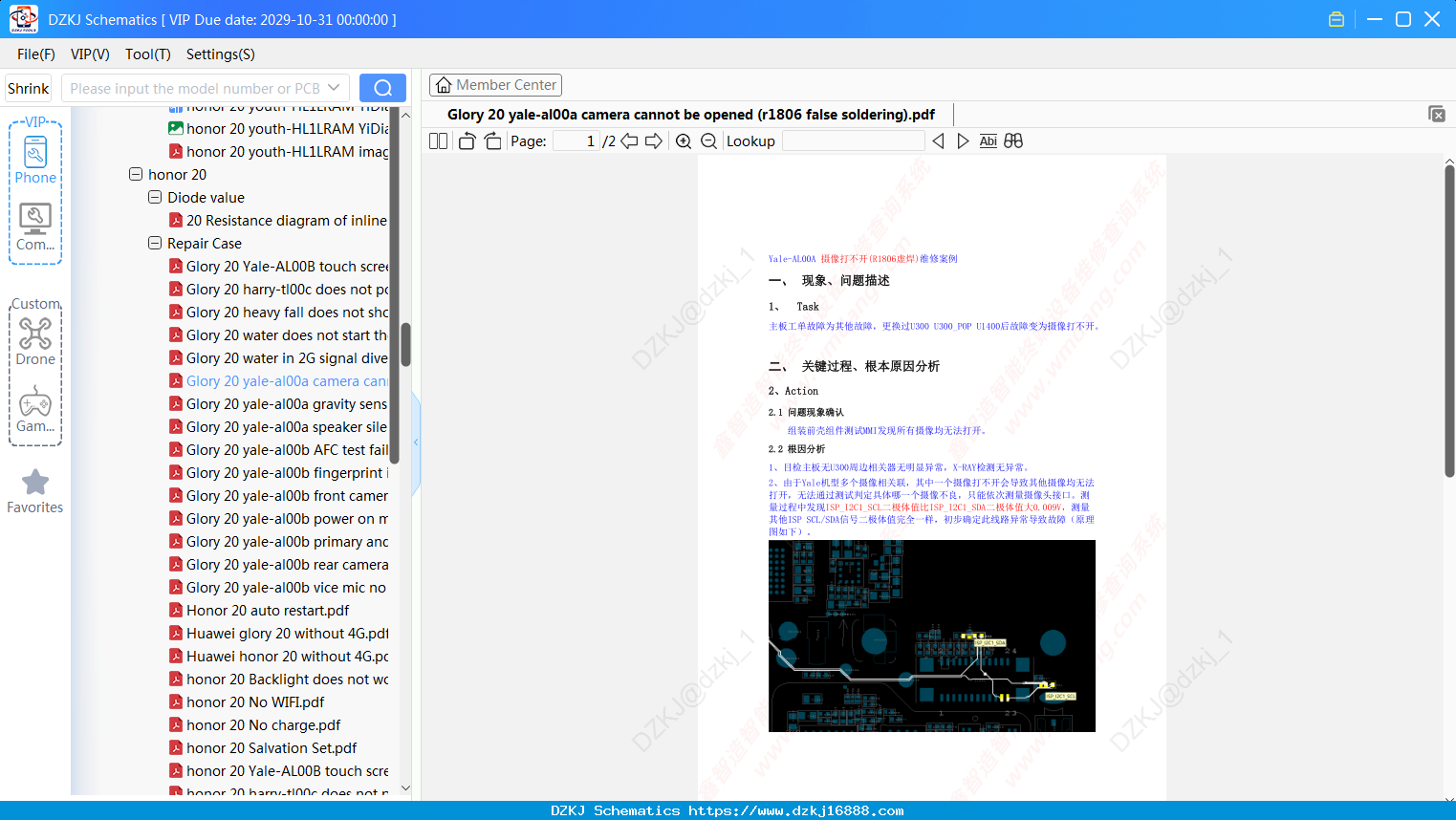The width and height of the screenshot is (1456, 820).
Task: Open Glory 20 yale-al00b AFC test PDF
Action: (278, 450)
